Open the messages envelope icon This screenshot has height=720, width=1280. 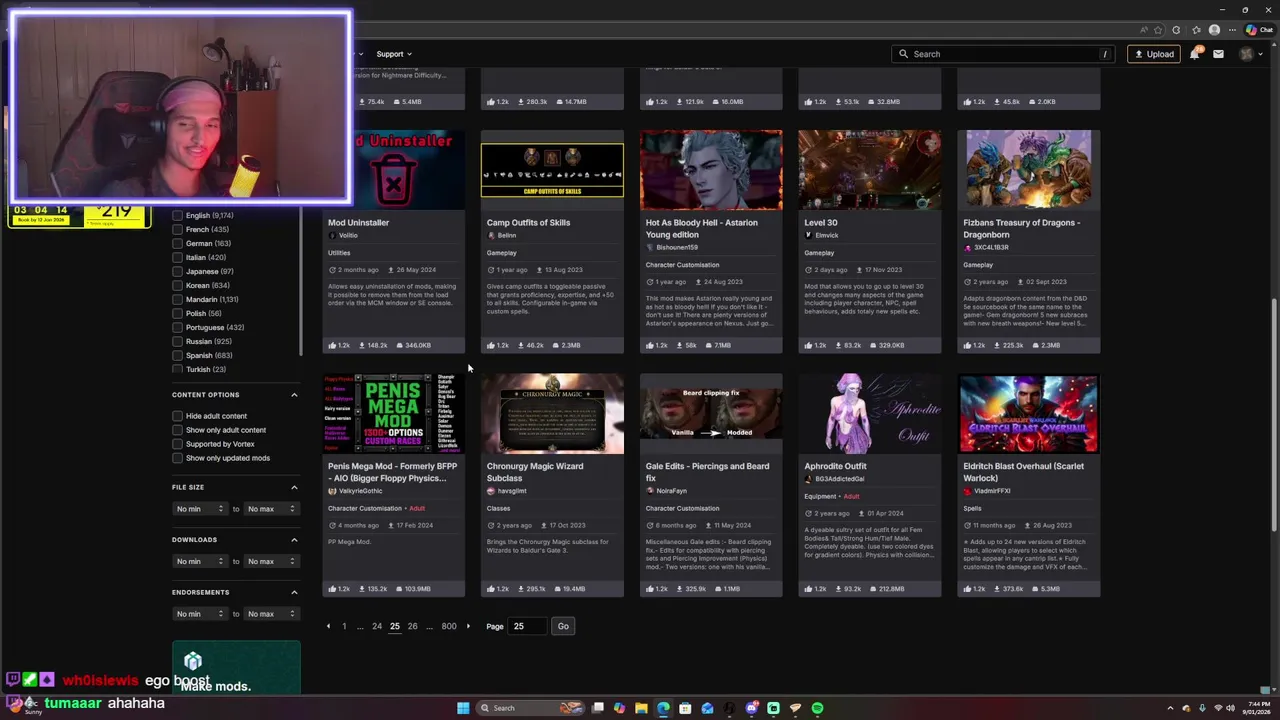coord(1218,54)
